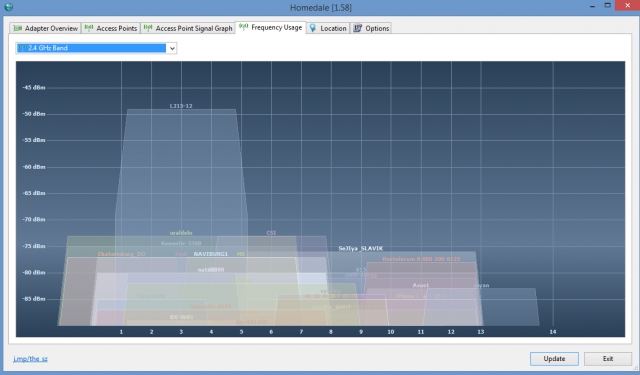
Task: Click the Options tab icon
Action: click(358, 28)
